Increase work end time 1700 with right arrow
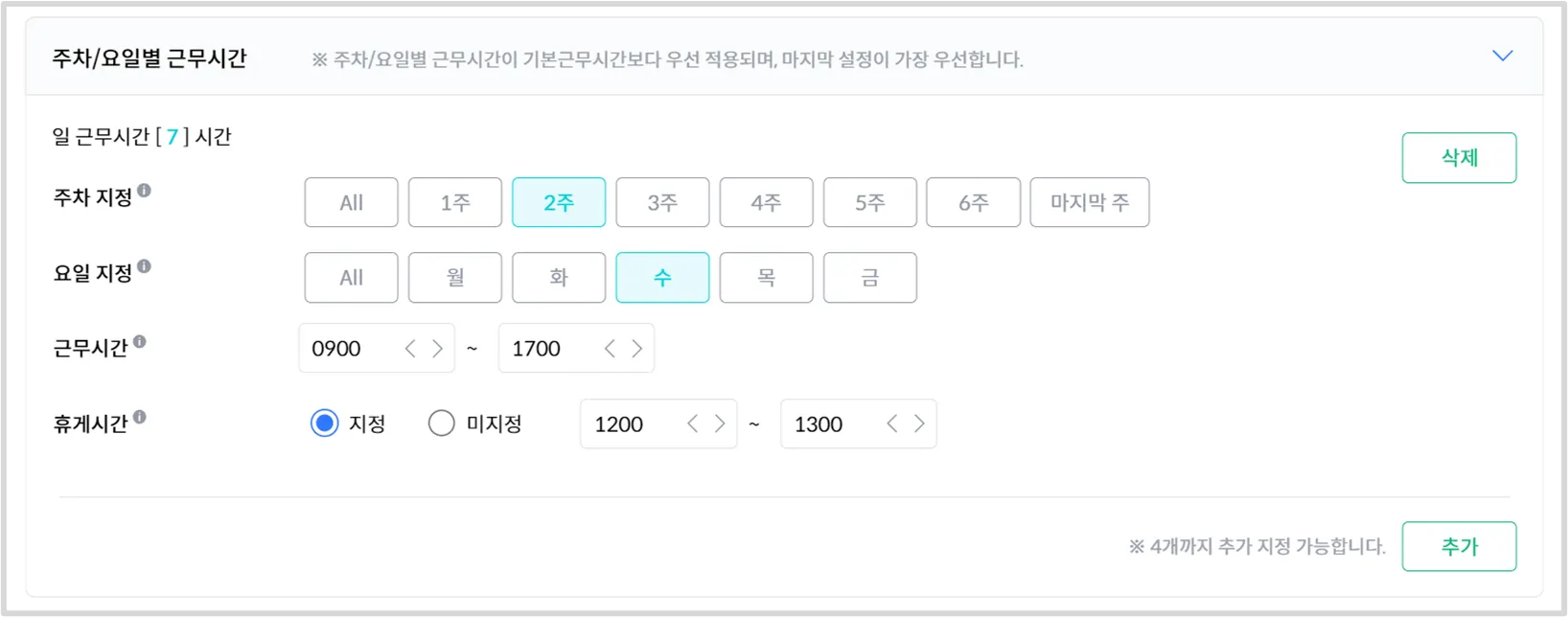The height and width of the screenshot is (617, 1568). click(x=637, y=349)
